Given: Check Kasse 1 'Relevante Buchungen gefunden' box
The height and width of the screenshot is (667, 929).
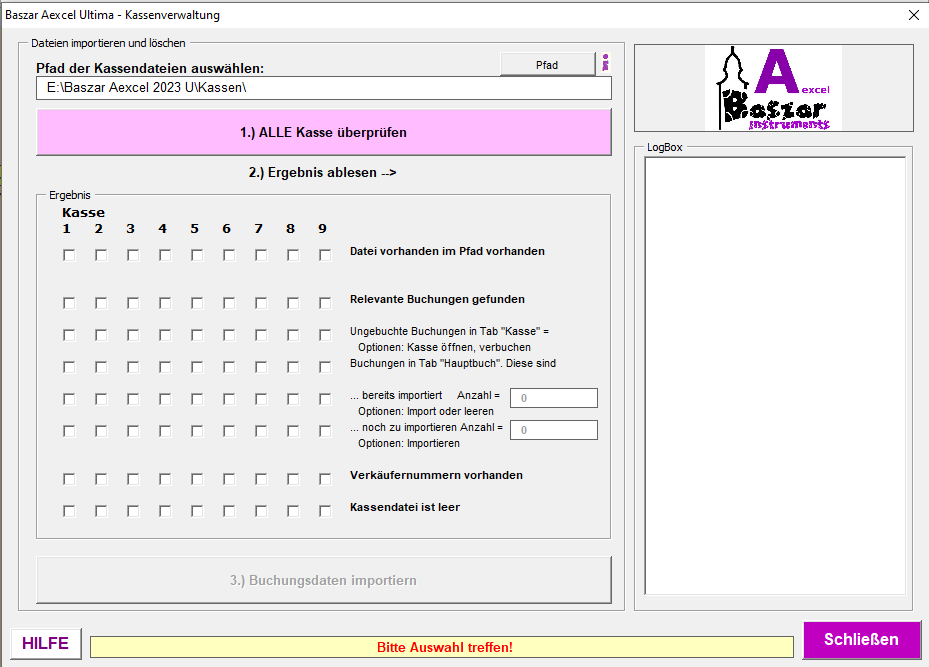Looking at the screenshot, I should [69, 303].
